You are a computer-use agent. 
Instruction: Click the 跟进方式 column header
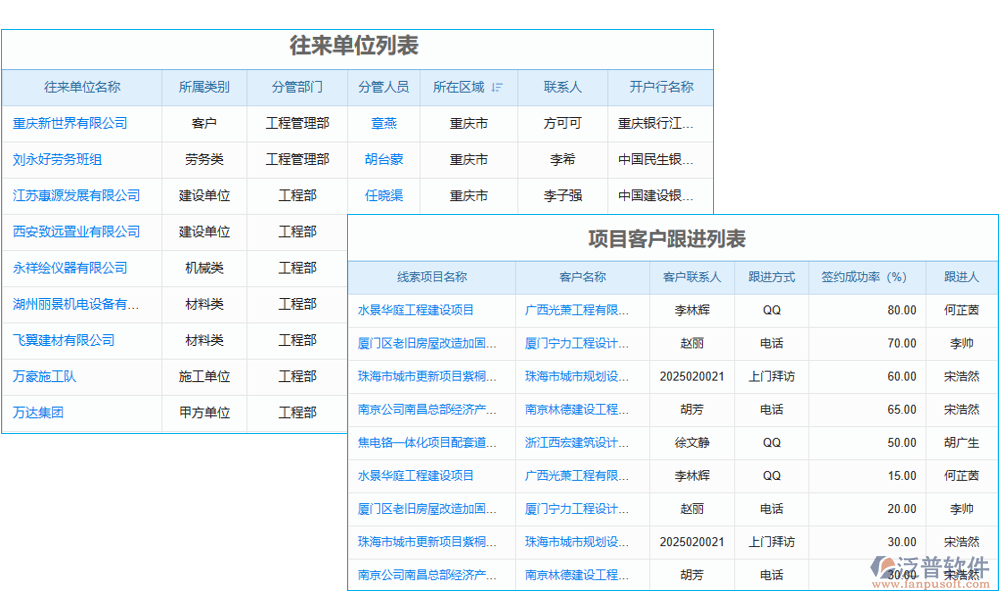pos(771,277)
